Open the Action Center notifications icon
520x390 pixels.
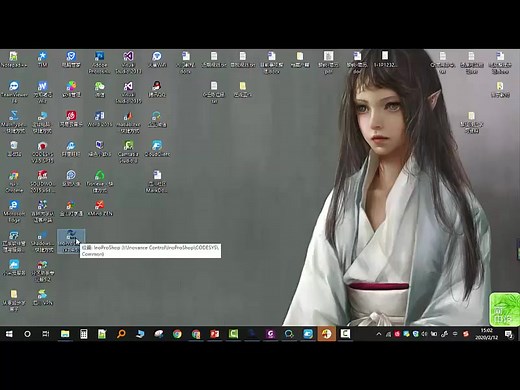point(509,334)
